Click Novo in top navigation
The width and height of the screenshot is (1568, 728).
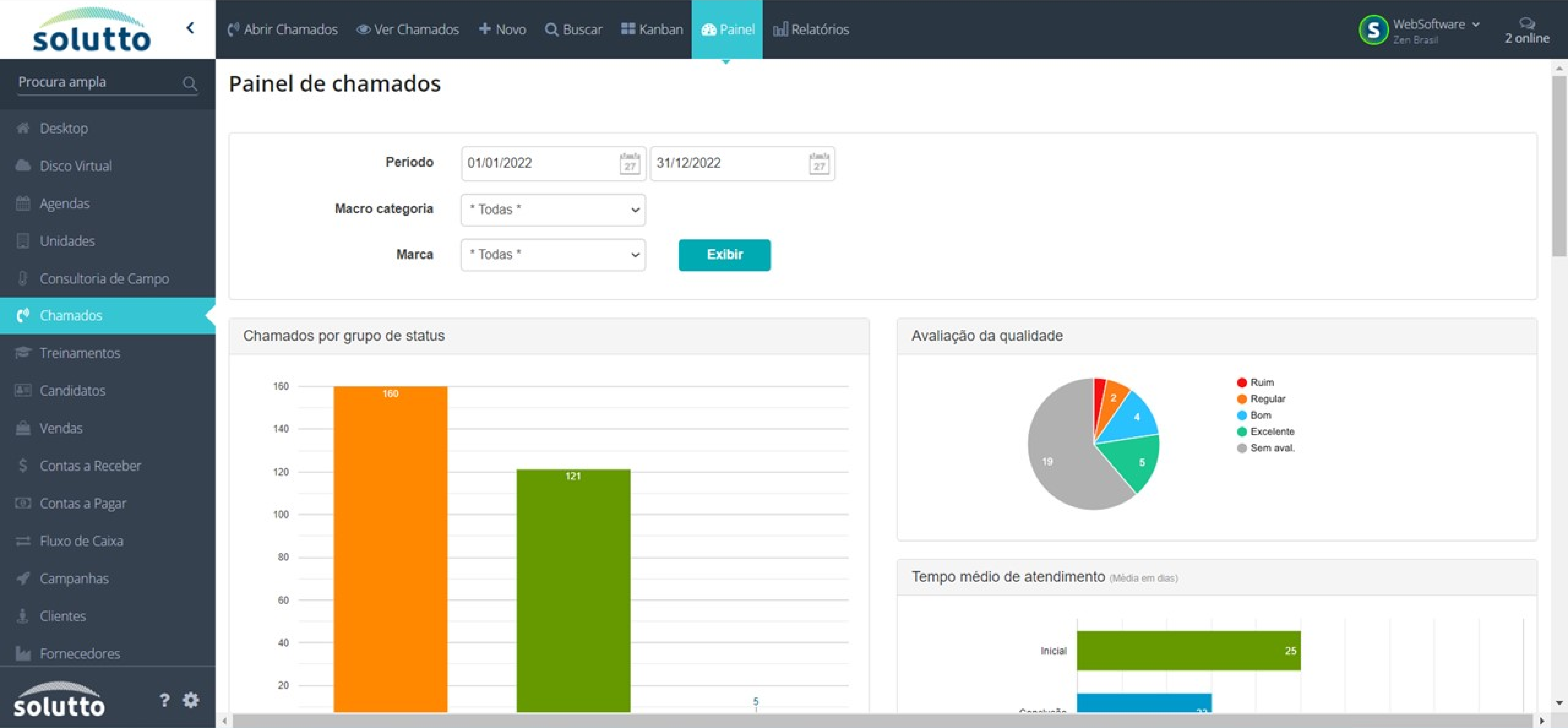(503, 29)
